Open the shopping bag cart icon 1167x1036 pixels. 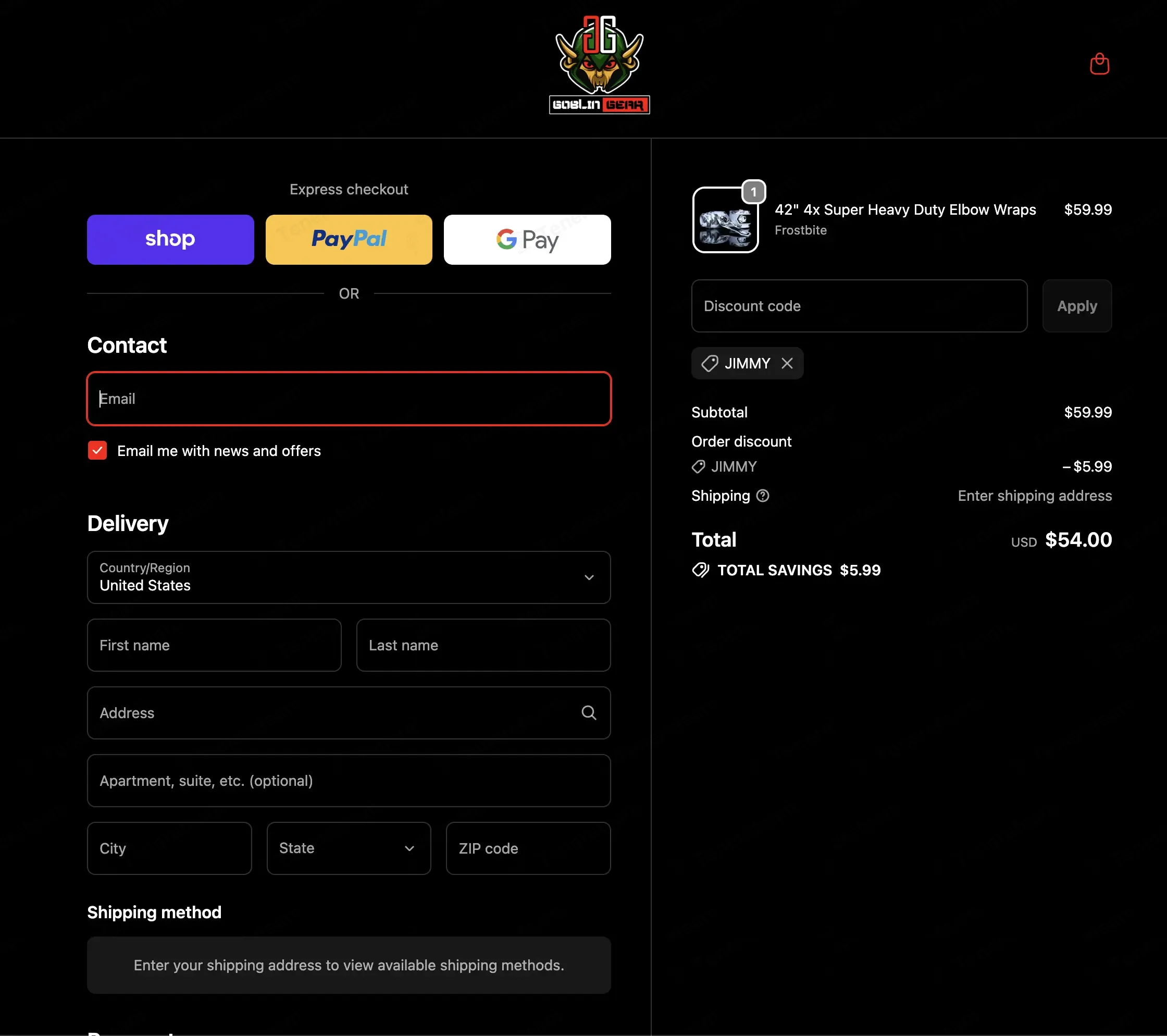[1099, 64]
